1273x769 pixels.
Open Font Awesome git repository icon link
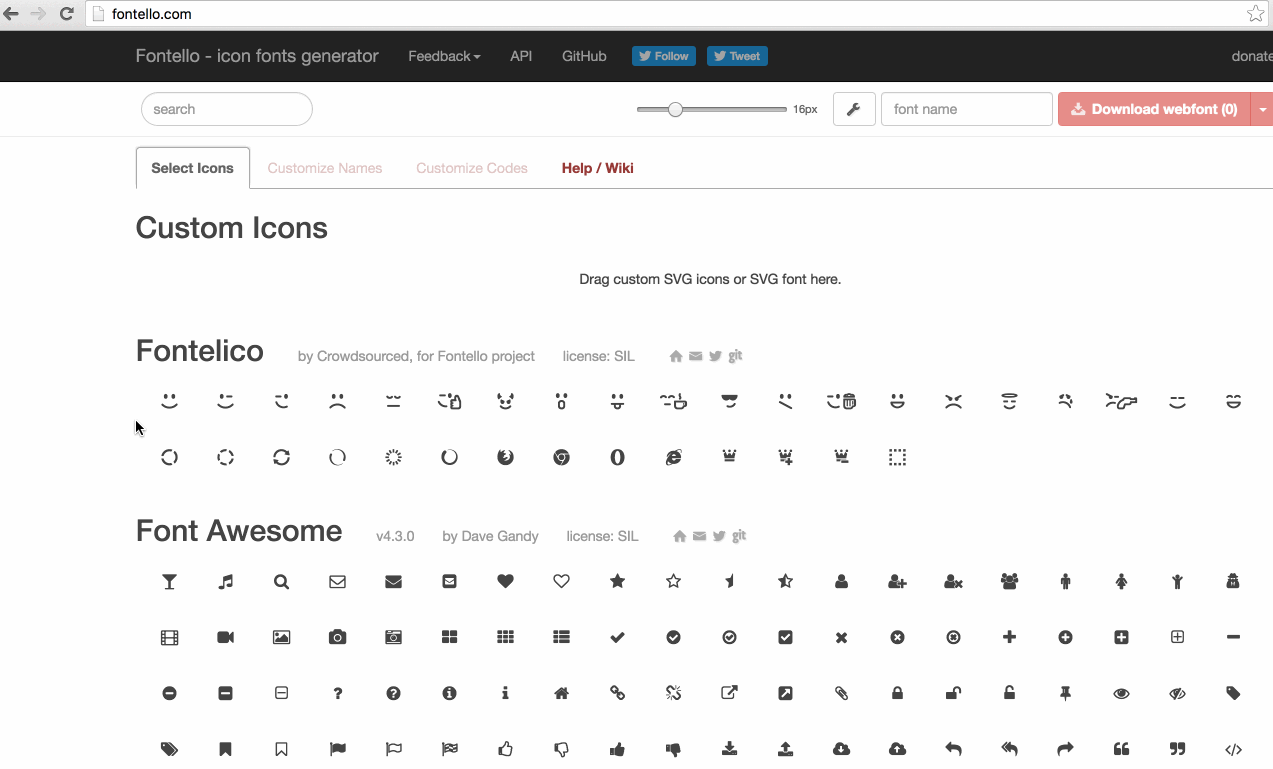pos(738,536)
